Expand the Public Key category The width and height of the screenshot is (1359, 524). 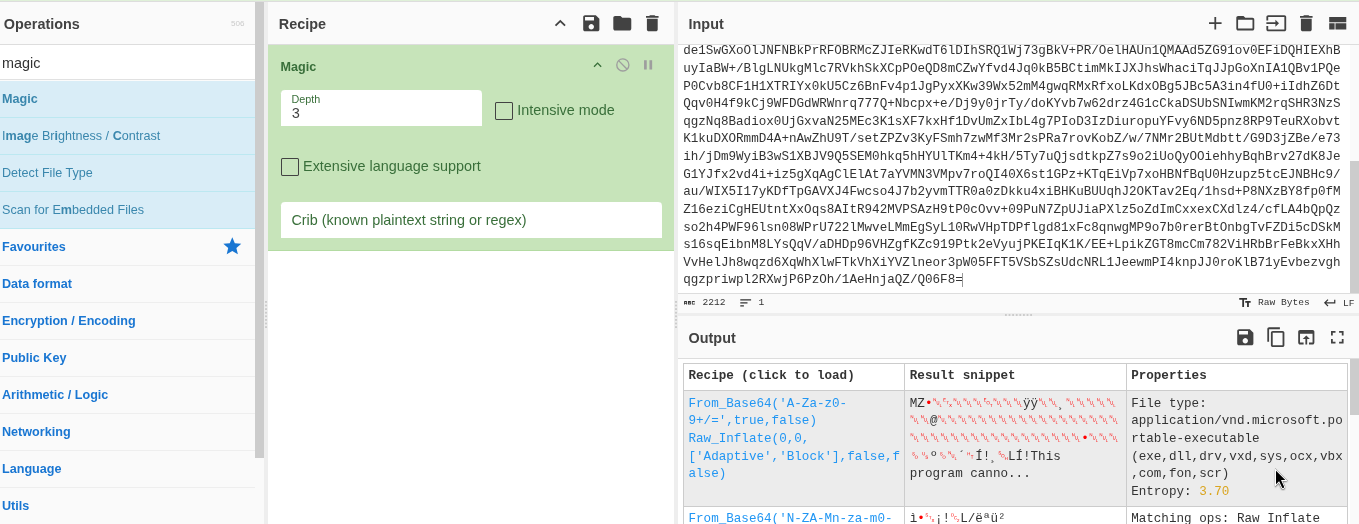point(127,358)
